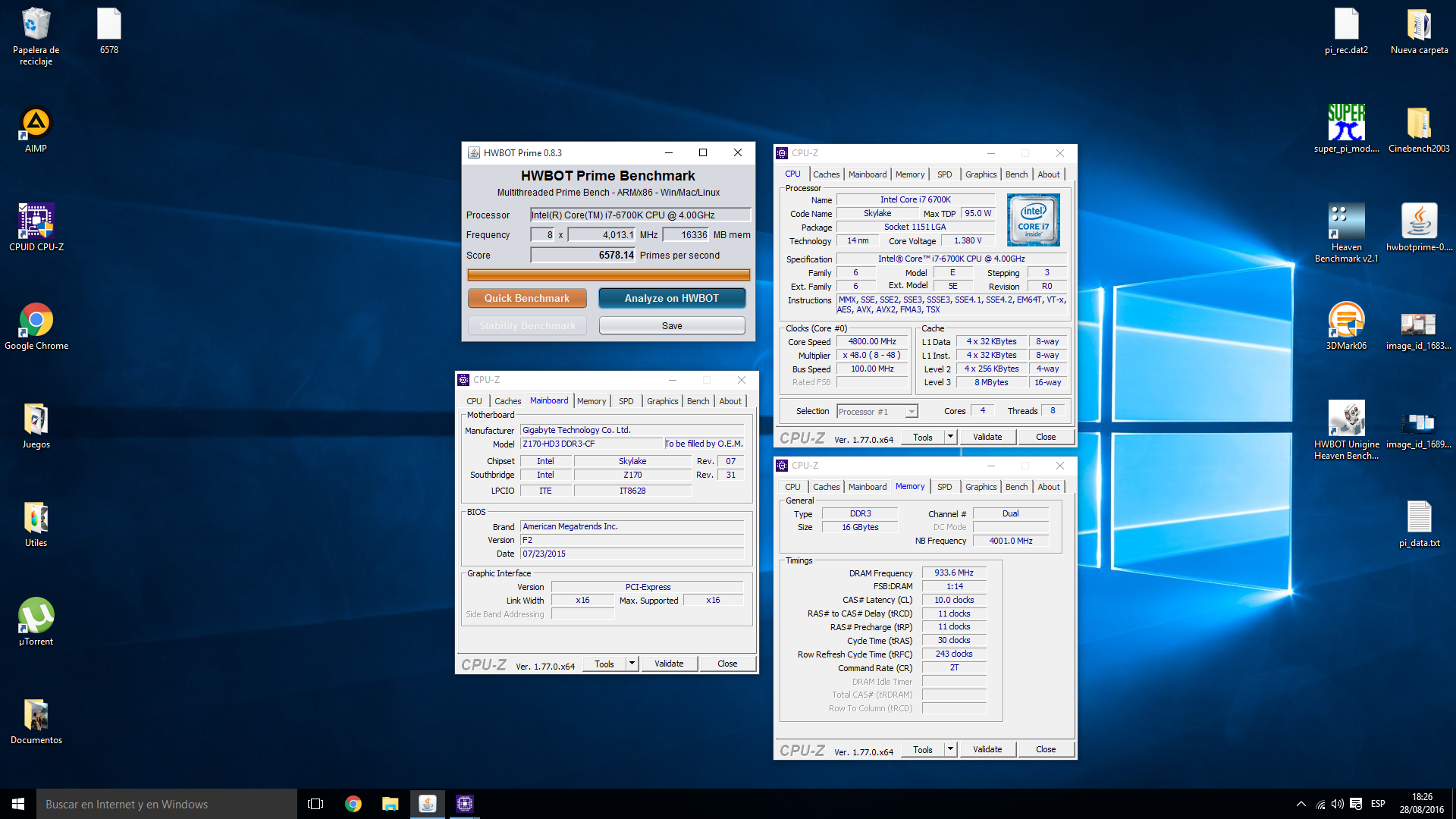Open the Juegos folder icon
This screenshot has width=1456, height=819.
(x=36, y=426)
